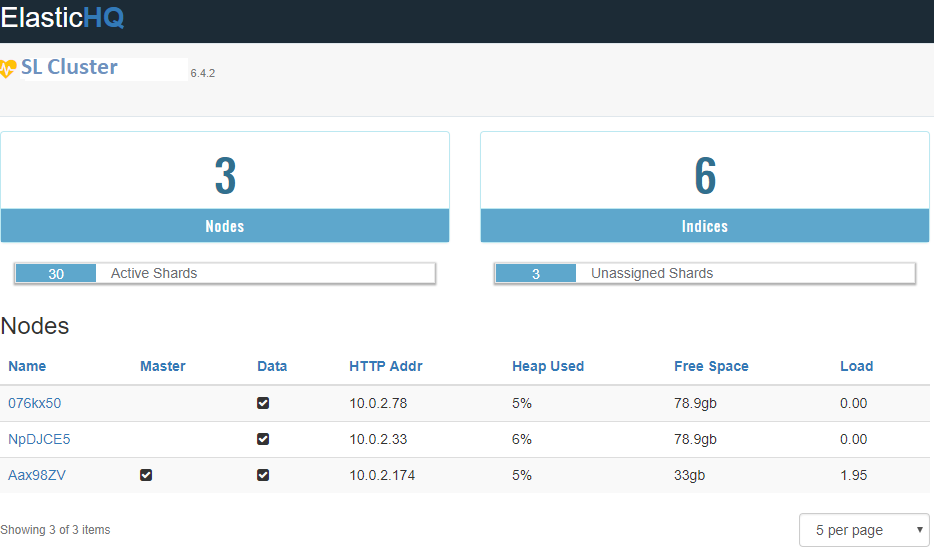Sort nodes by HTTP Addr column
The width and height of the screenshot is (935, 552).
385,366
